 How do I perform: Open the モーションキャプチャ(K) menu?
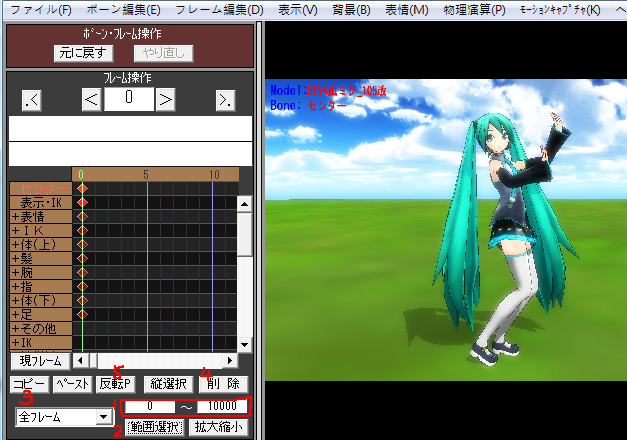click(x=560, y=10)
